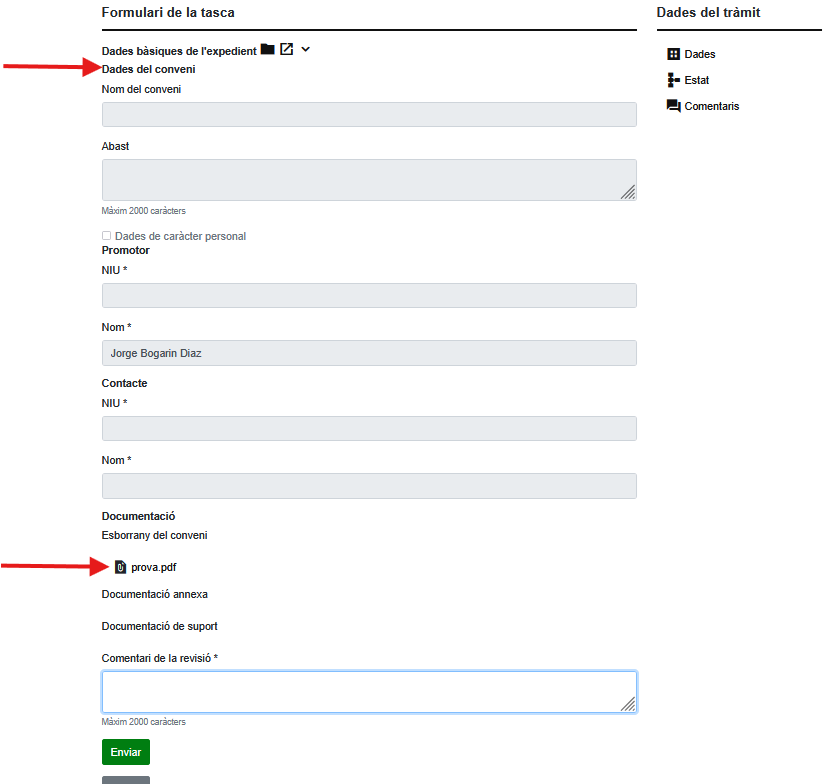Click the grey button below Enviar
Image resolution: width=824 pixels, height=784 pixels.
[x=126, y=779]
